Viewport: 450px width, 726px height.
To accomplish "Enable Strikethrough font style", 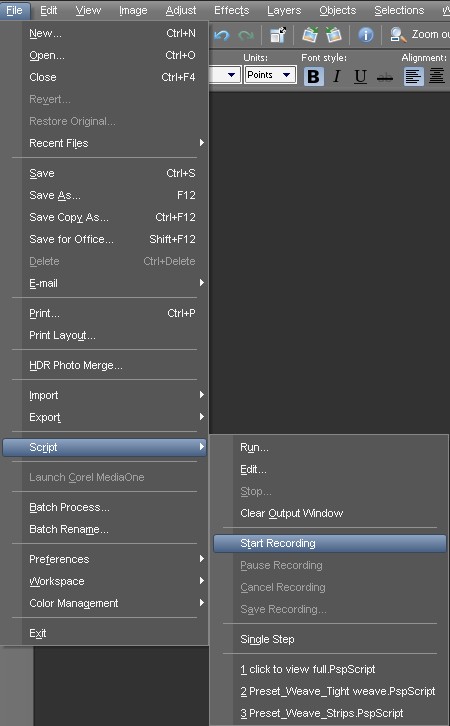I will [385, 77].
